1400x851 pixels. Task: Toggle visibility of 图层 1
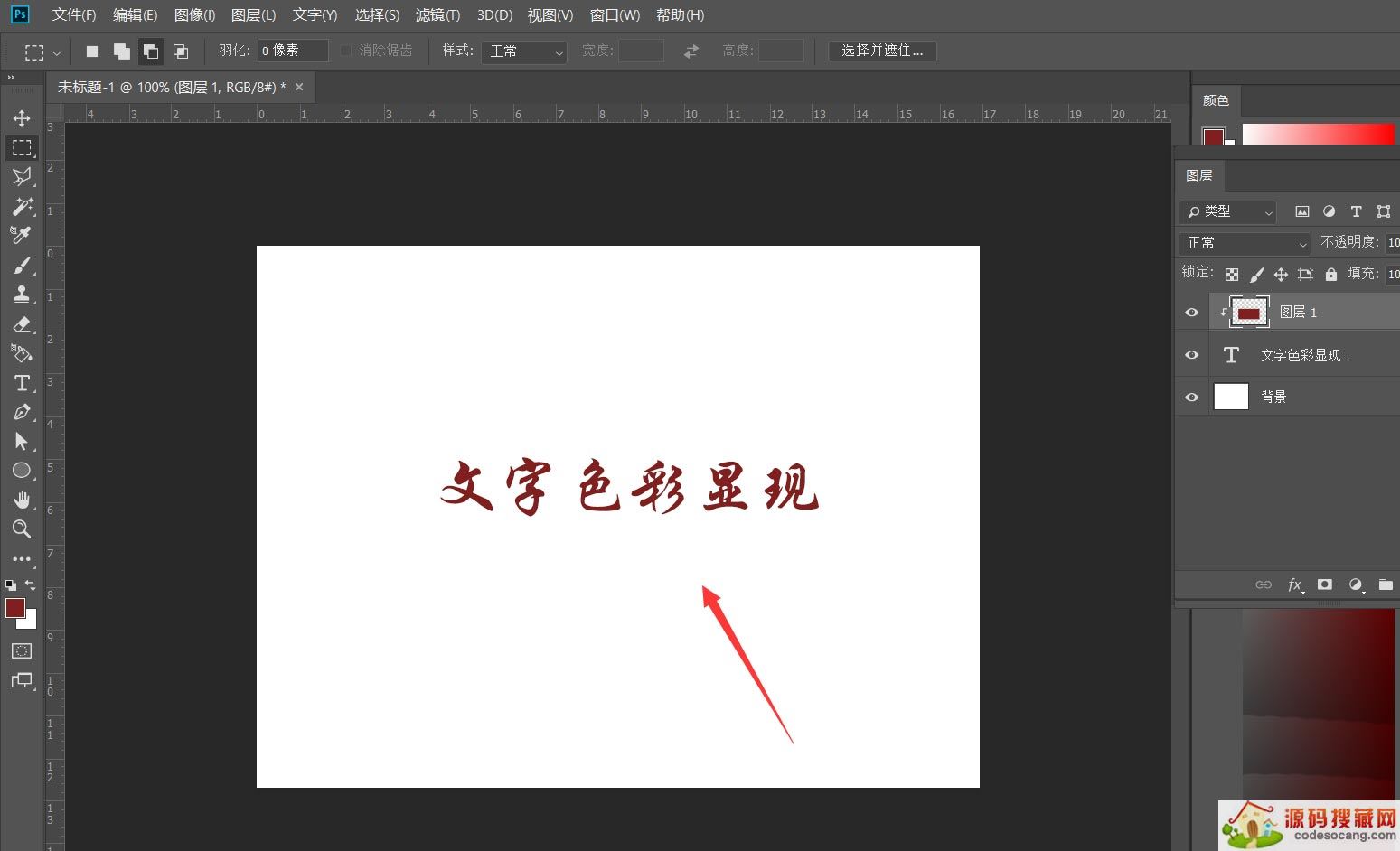click(x=1191, y=312)
